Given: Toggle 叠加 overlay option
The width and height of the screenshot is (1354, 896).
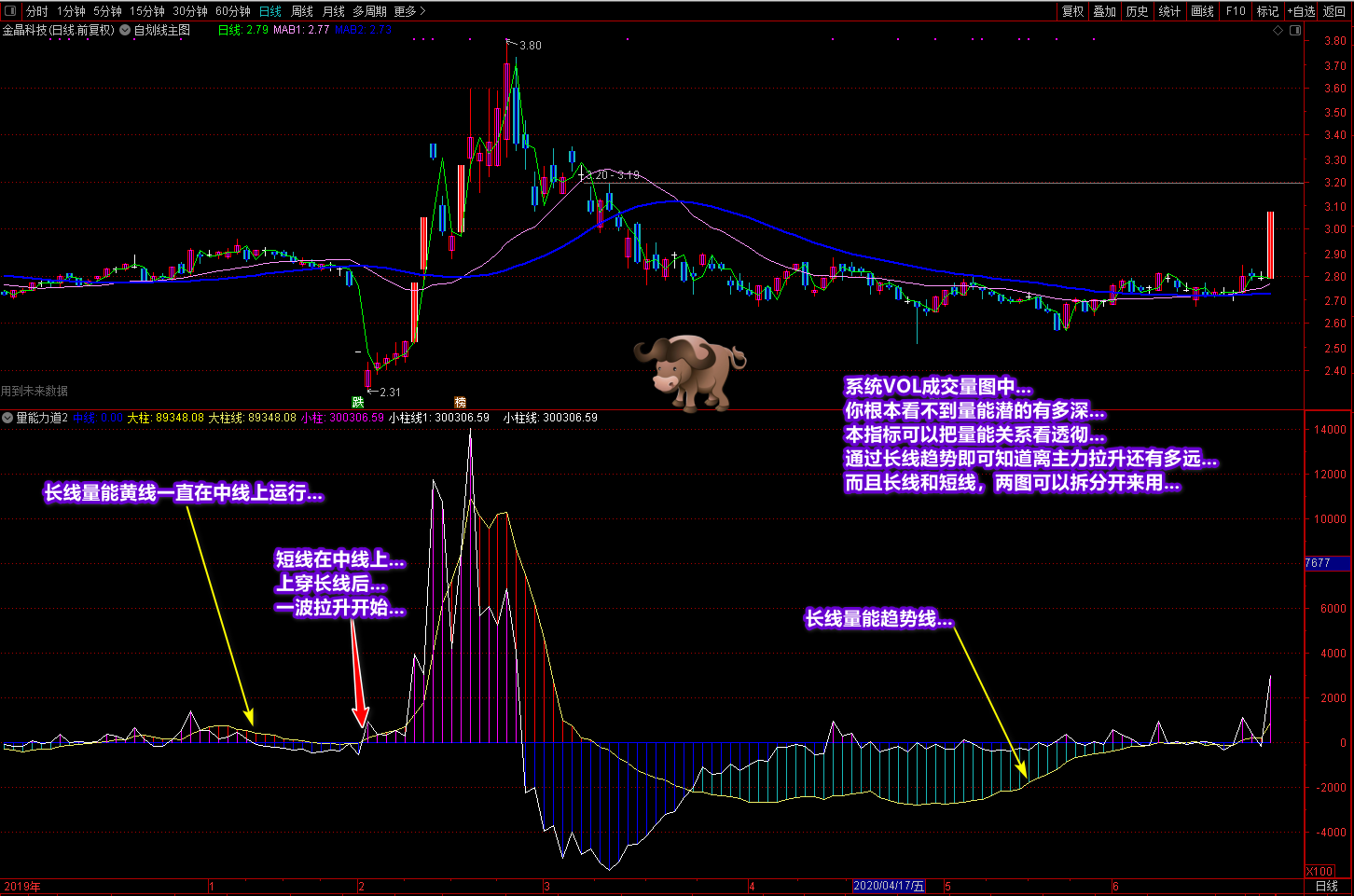Looking at the screenshot, I should tap(1105, 11).
